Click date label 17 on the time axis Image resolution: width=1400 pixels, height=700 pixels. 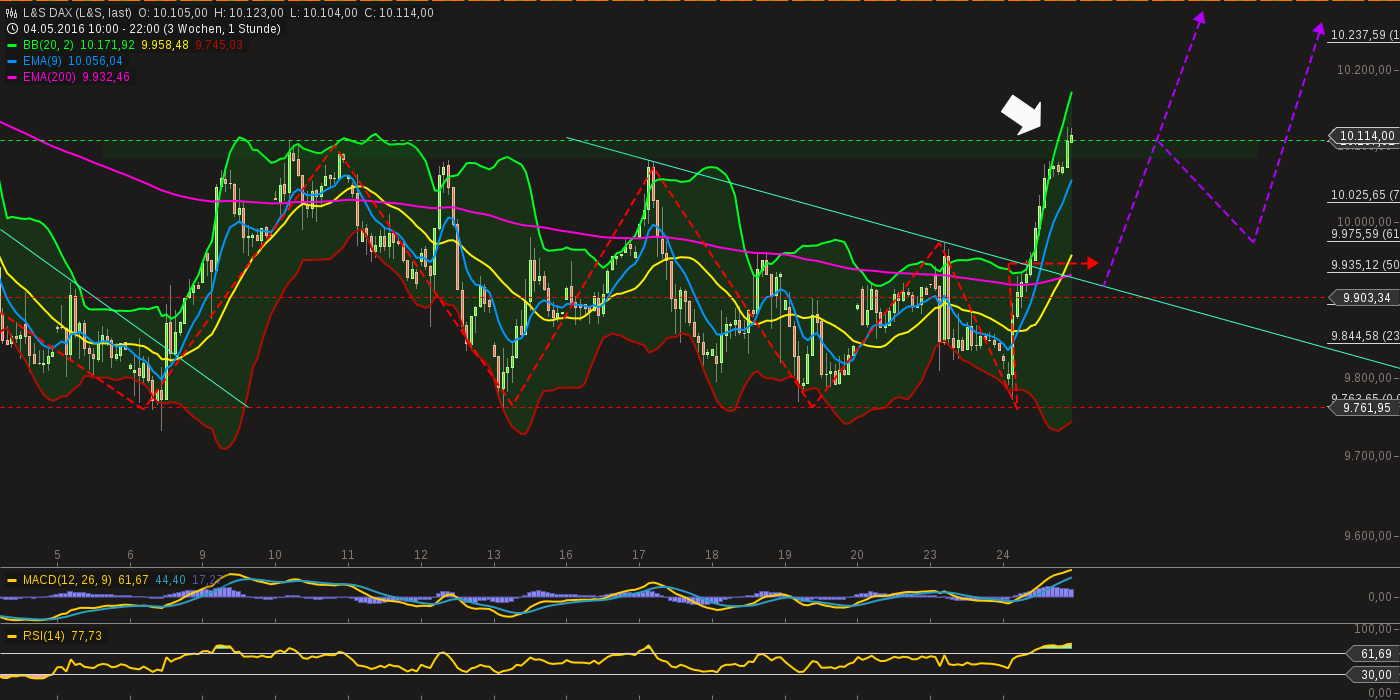(x=639, y=555)
